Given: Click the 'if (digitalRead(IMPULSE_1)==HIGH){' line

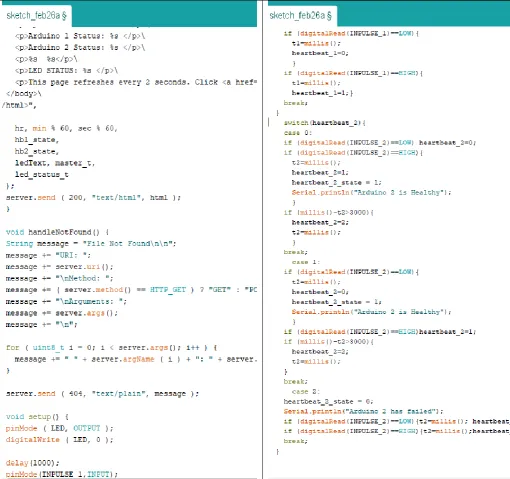Looking at the screenshot, I should [353, 73].
